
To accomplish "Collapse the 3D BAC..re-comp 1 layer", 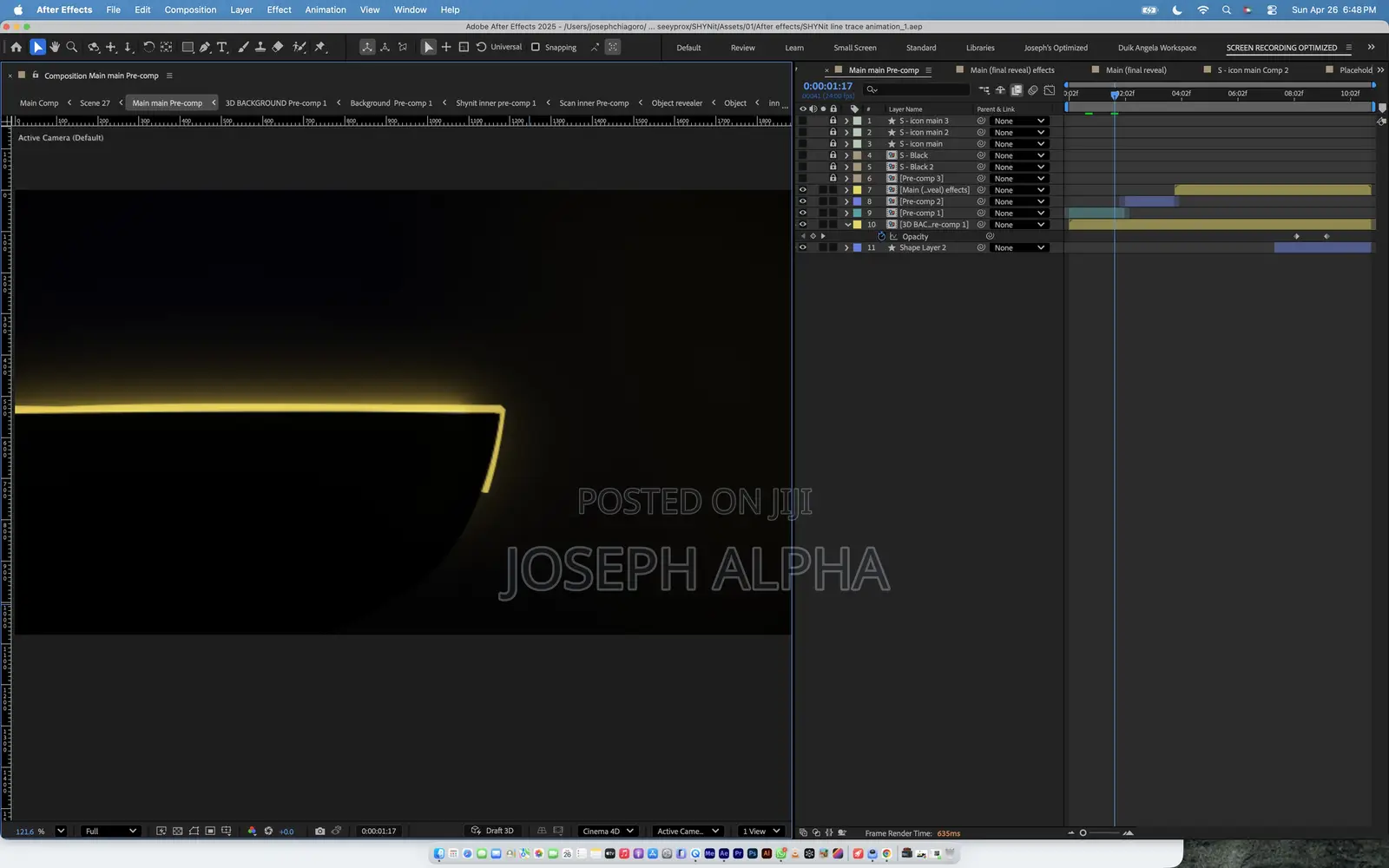I will point(847,224).
